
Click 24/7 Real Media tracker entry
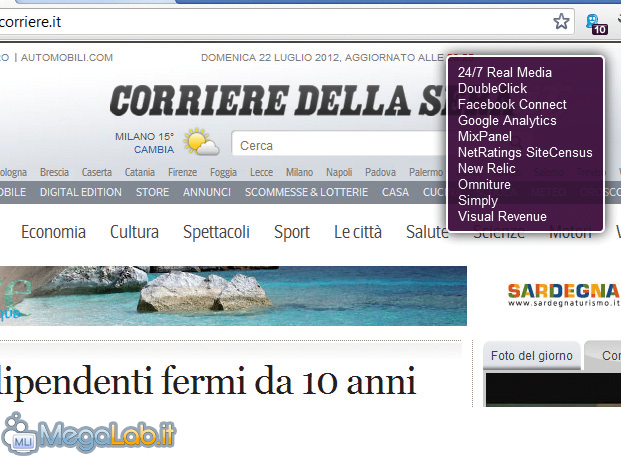click(x=505, y=72)
